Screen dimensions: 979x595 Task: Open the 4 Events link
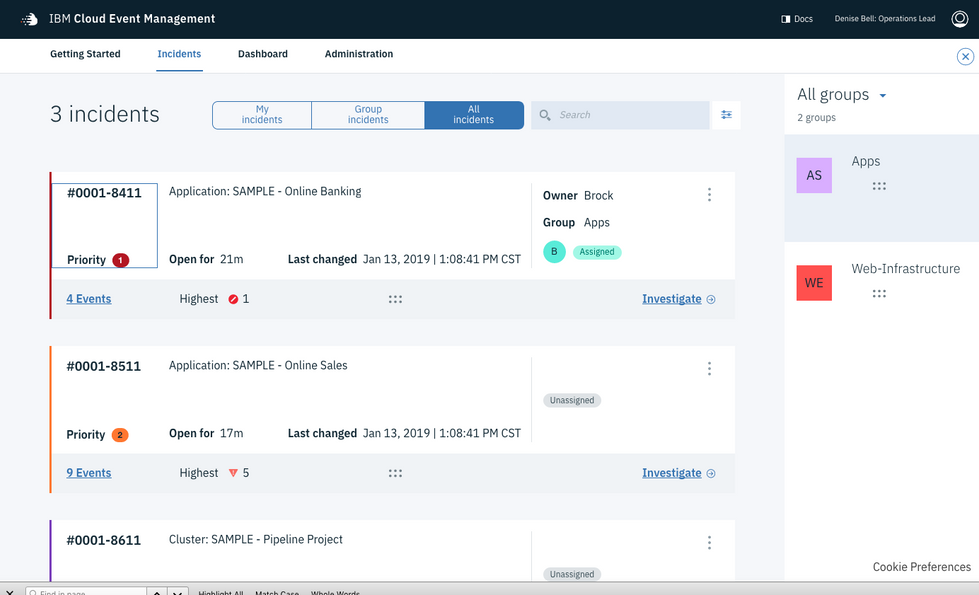pyautogui.click(x=89, y=299)
